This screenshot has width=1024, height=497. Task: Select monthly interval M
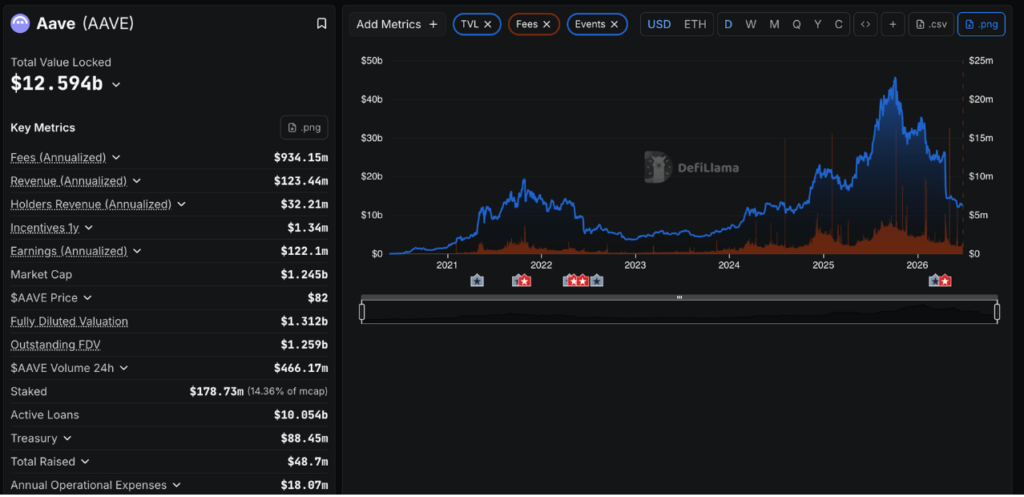pos(774,24)
